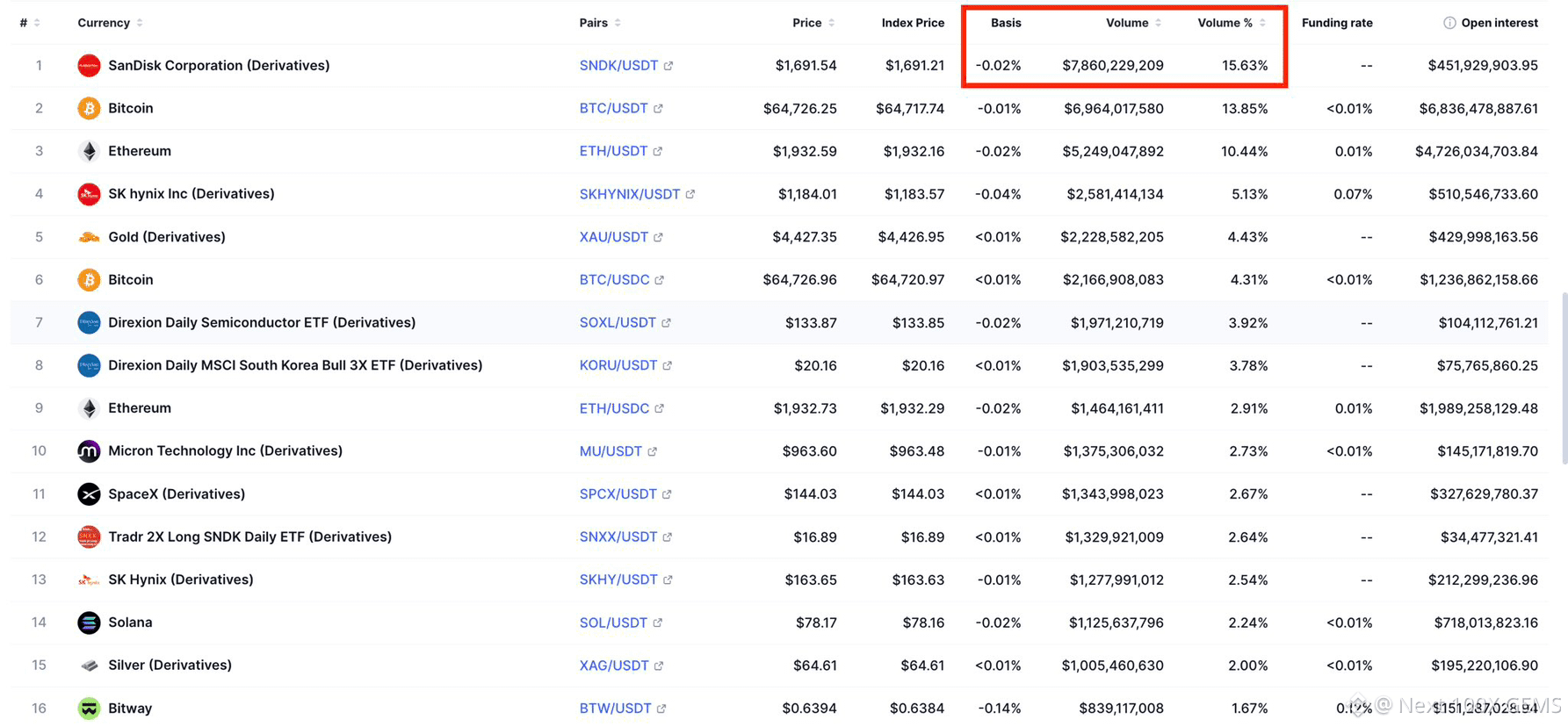Click the Basis column header
The width and height of the screenshot is (1568, 727).
(x=1006, y=23)
